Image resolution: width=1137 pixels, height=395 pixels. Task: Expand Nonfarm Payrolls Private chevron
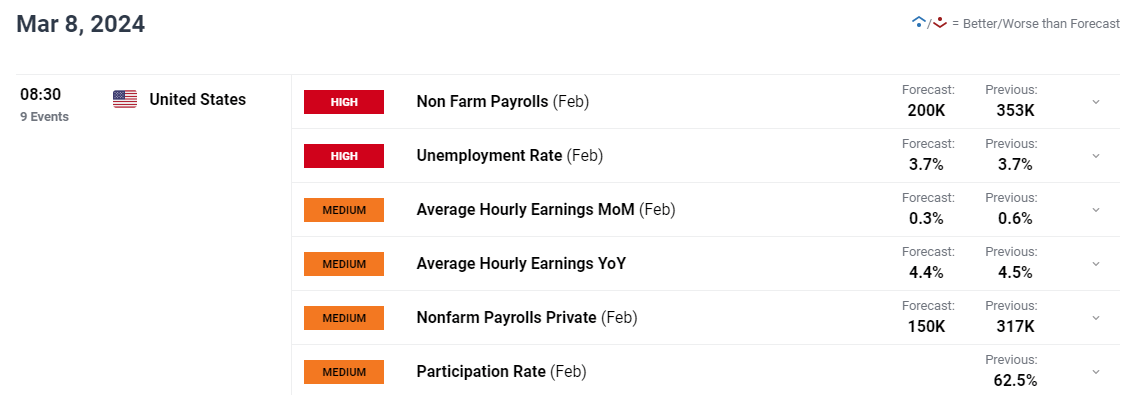click(x=1096, y=317)
